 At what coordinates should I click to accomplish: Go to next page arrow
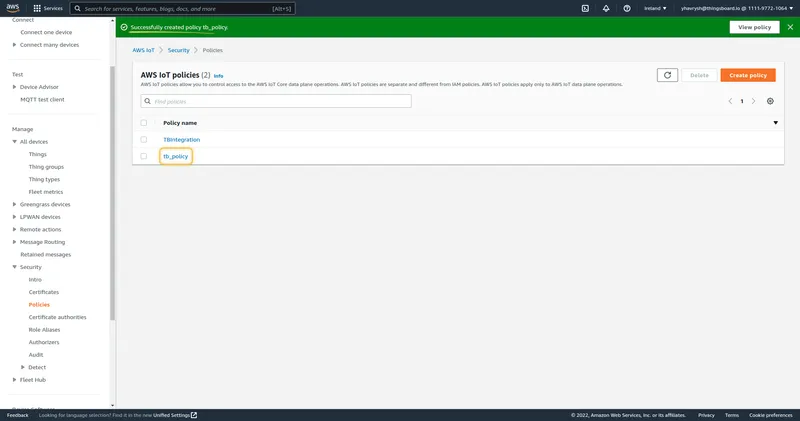[x=753, y=101]
